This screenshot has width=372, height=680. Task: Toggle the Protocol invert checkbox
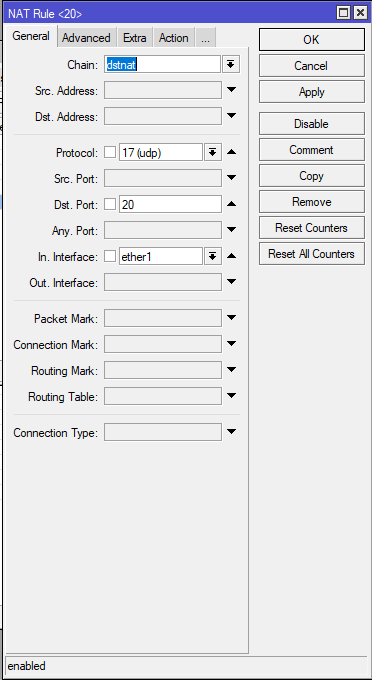point(110,152)
